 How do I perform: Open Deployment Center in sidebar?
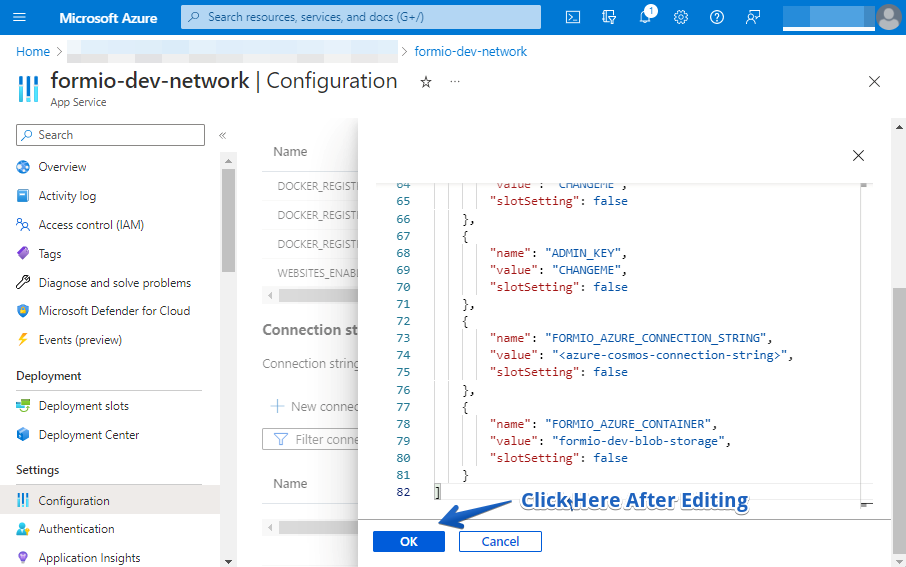89,435
